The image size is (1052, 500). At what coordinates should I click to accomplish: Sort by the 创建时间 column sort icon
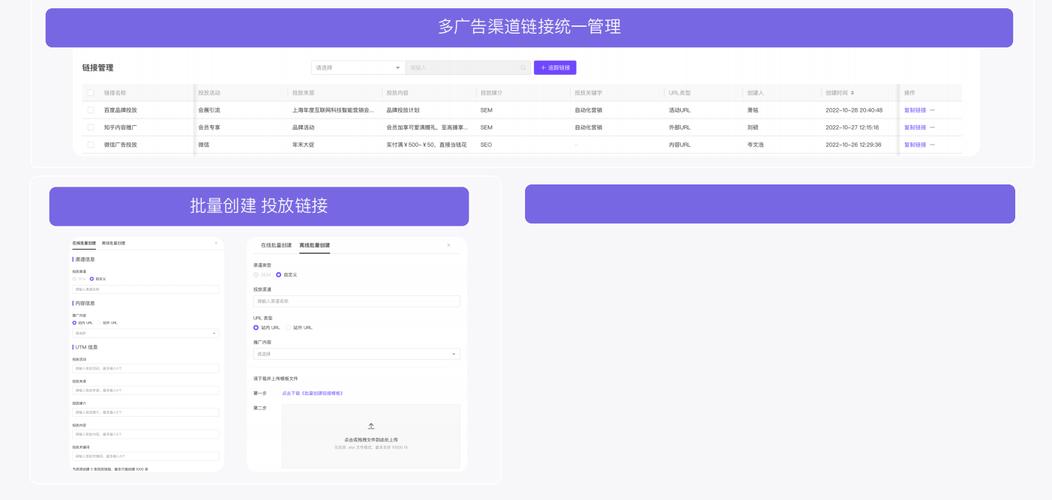point(853,93)
